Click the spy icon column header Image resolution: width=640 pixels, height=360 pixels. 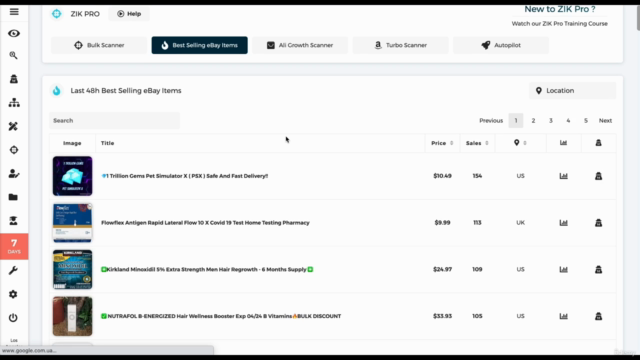[598, 143]
